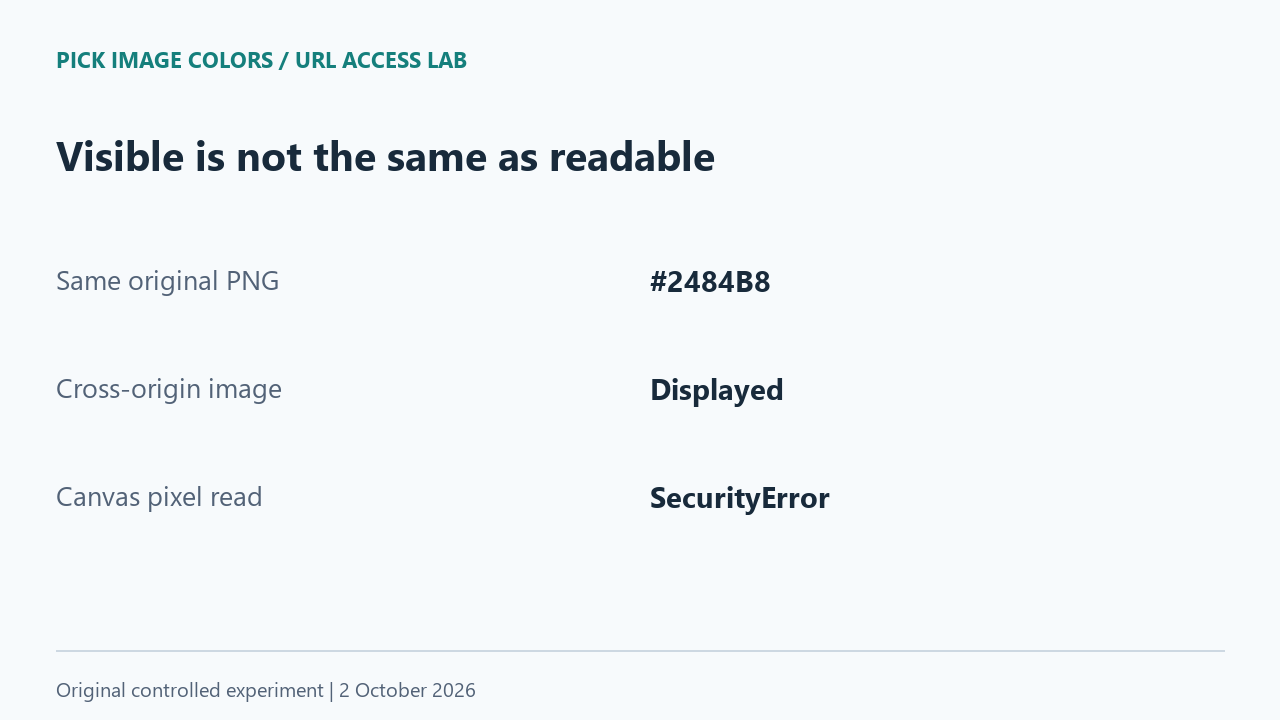Click the Original controlled experiment footer text

[190, 690]
